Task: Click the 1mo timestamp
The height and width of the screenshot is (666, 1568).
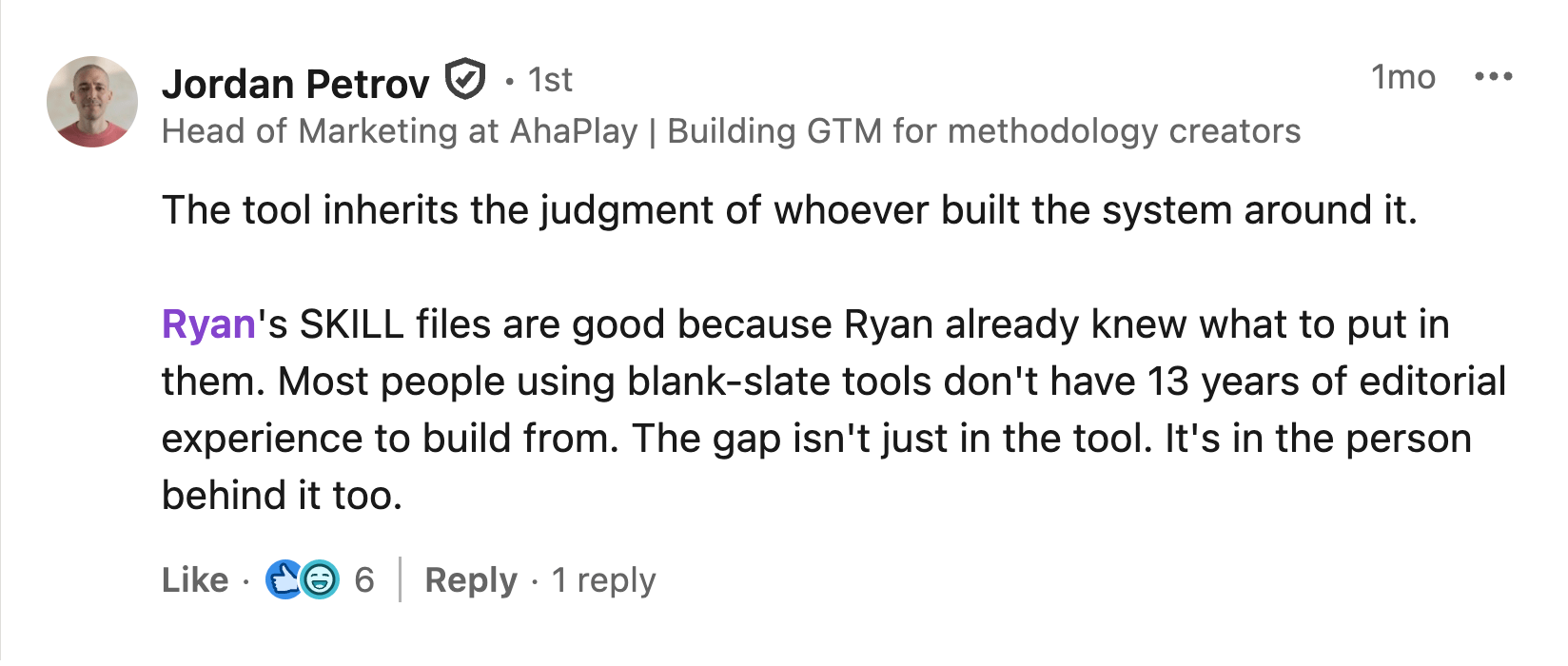Action: (1402, 77)
